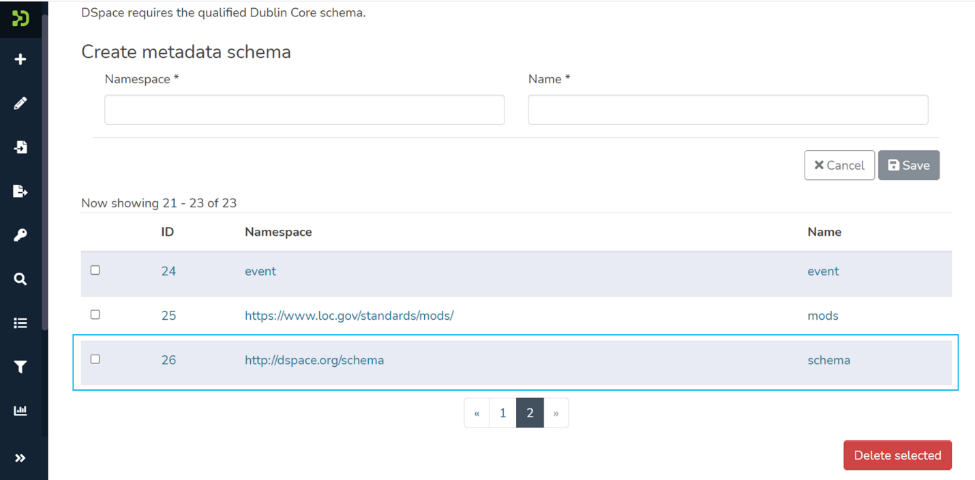The image size is (975, 480).
Task: Click Delete selected button
Action: (897, 455)
